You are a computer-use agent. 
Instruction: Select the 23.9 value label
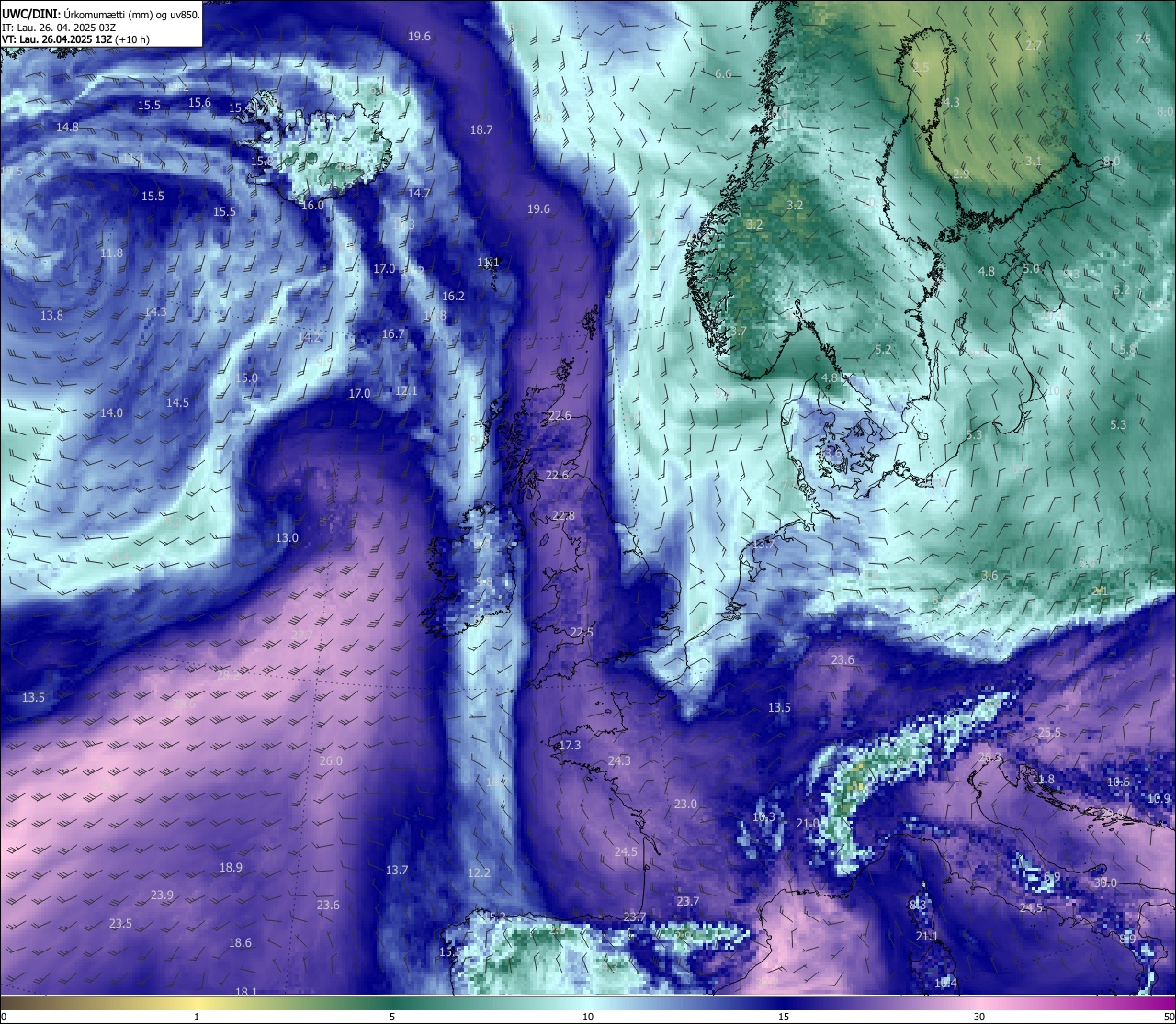point(162,895)
